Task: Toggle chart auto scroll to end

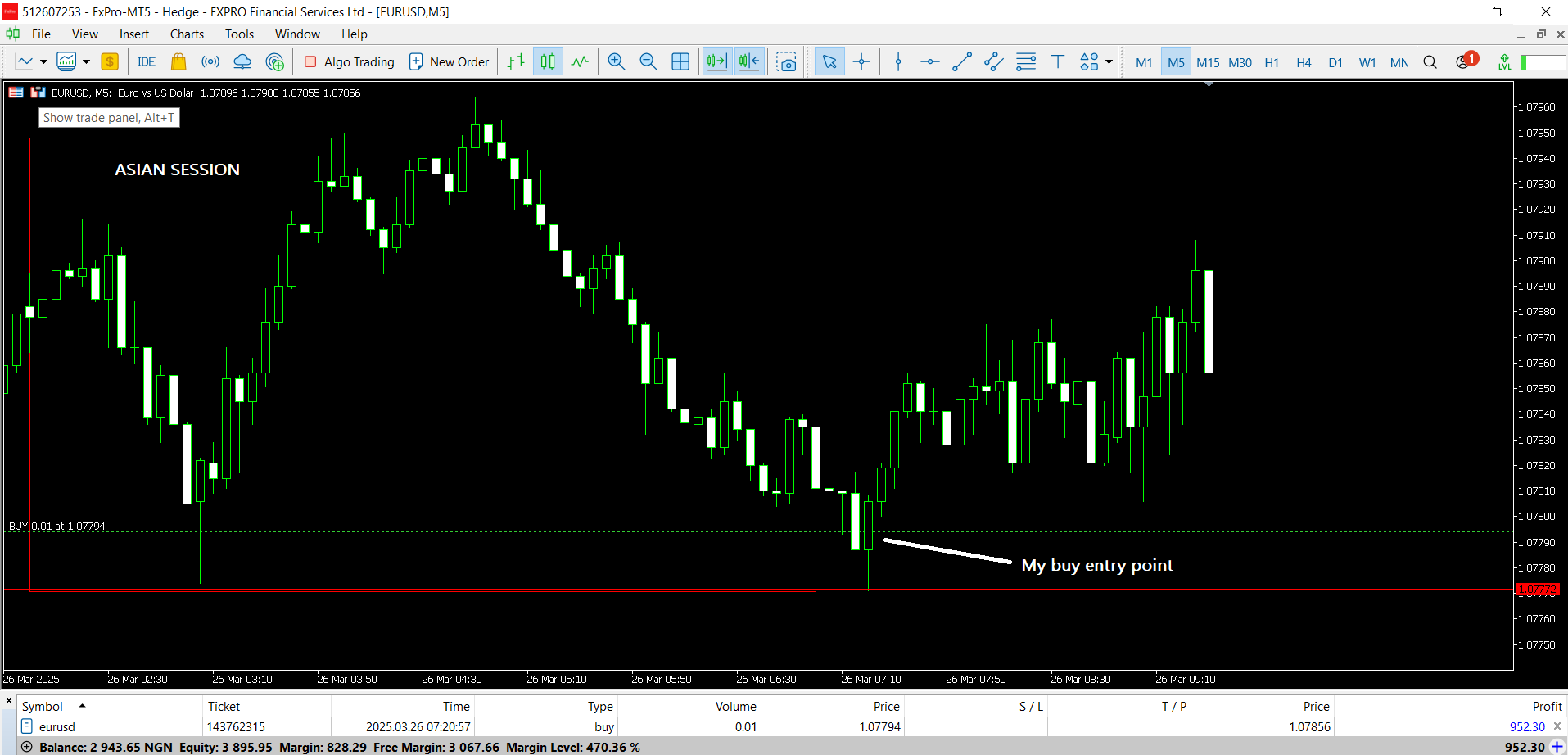Action: [716, 62]
